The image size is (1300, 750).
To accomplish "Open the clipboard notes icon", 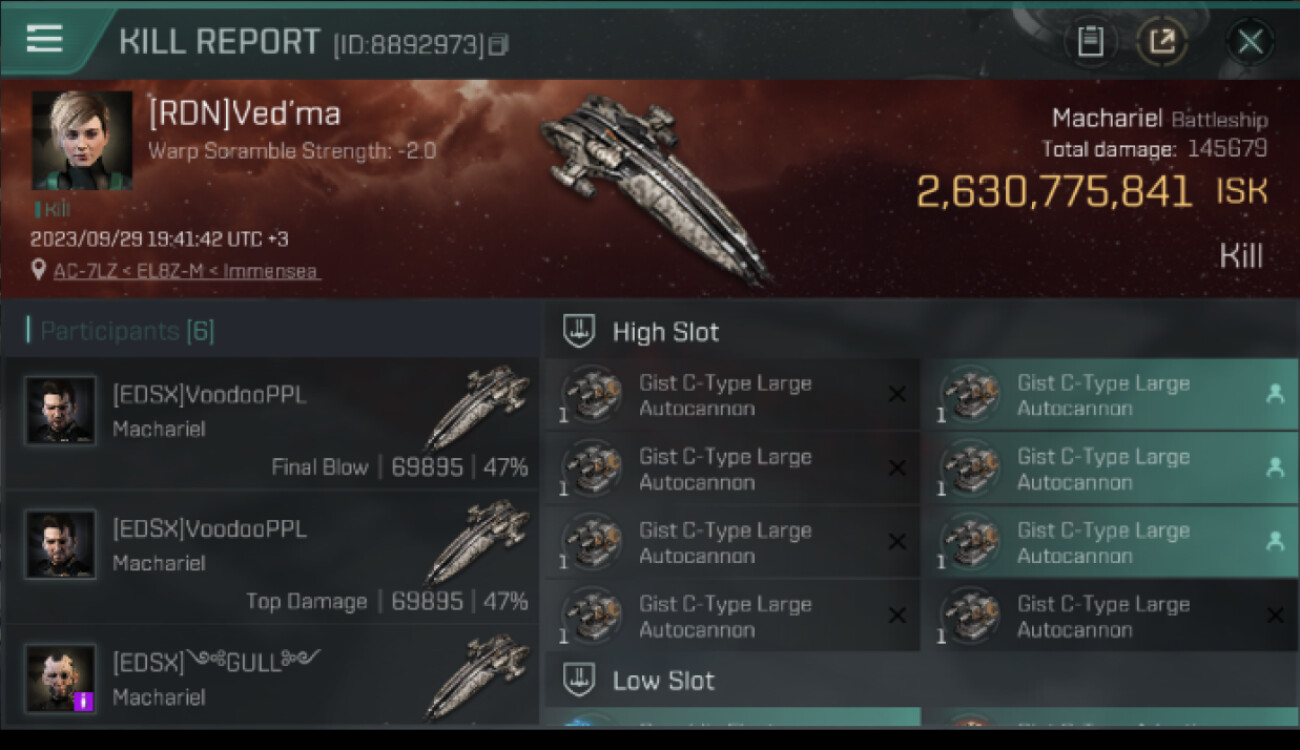I will tap(1090, 41).
